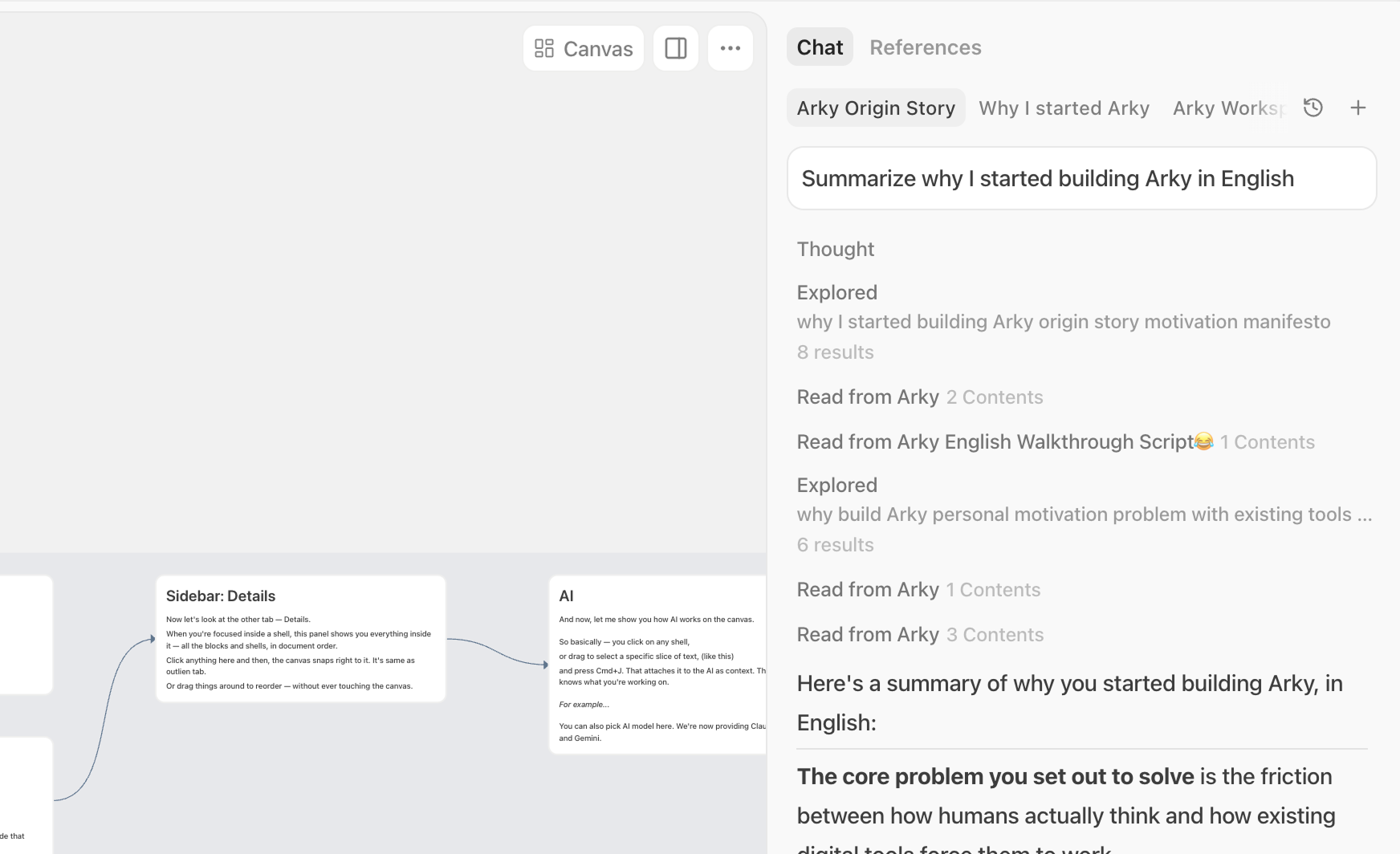The width and height of the screenshot is (1400, 854).
Task: Select the Chat tab
Action: point(820,47)
